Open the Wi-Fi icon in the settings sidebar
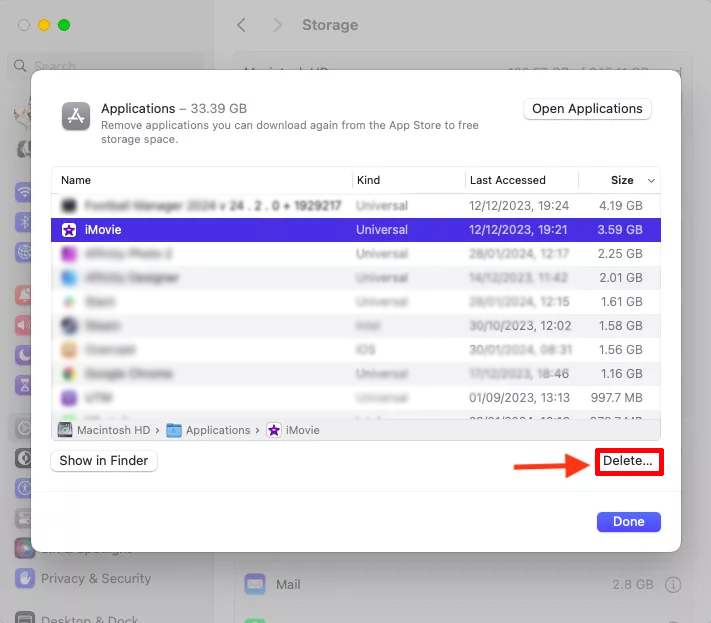This screenshot has height=623, width=711. click(x=23, y=192)
